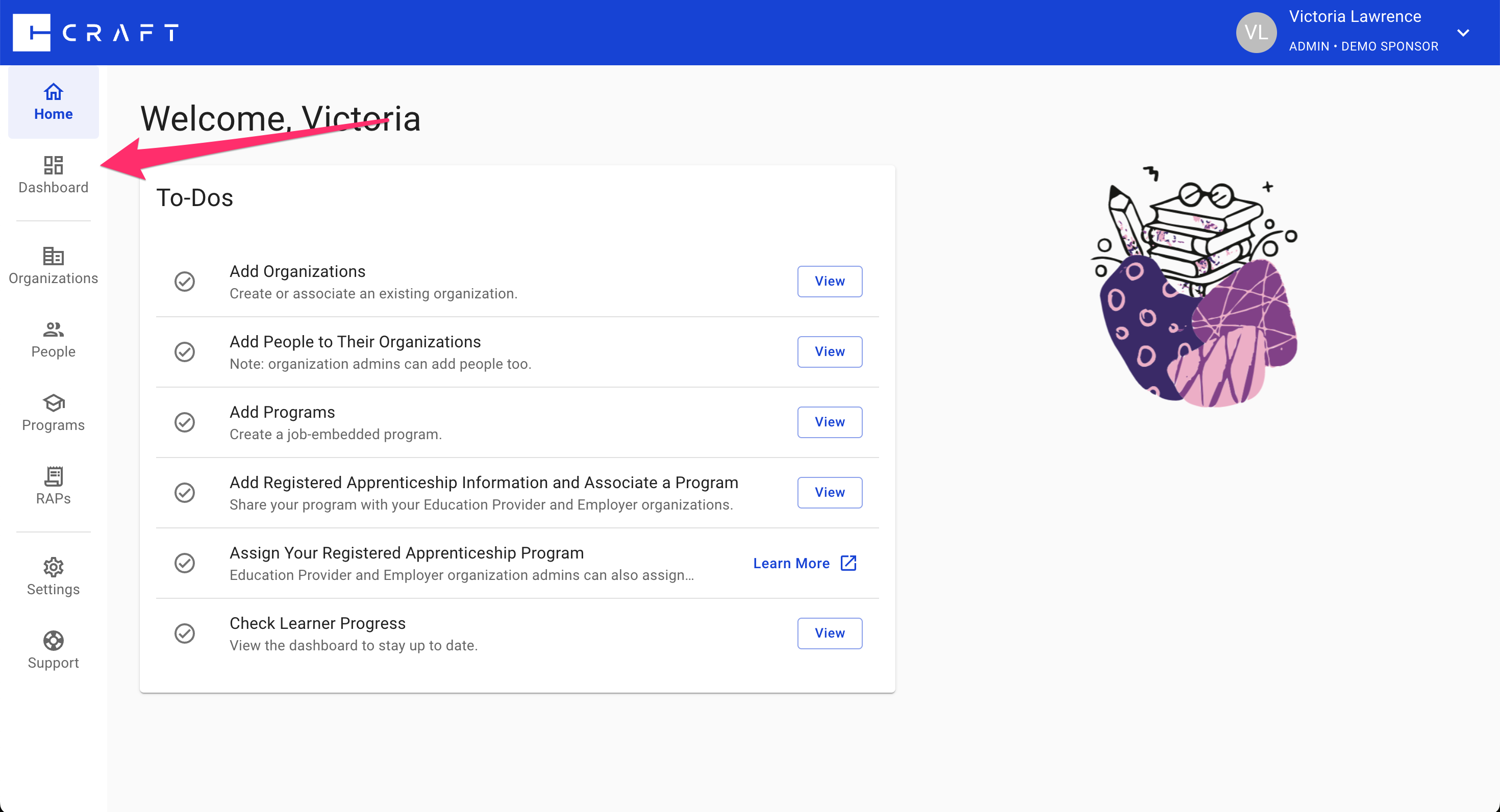Image resolution: width=1500 pixels, height=812 pixels.
Task: Toggle the Add Programs checkmark circle
Action: pos(185,423)
